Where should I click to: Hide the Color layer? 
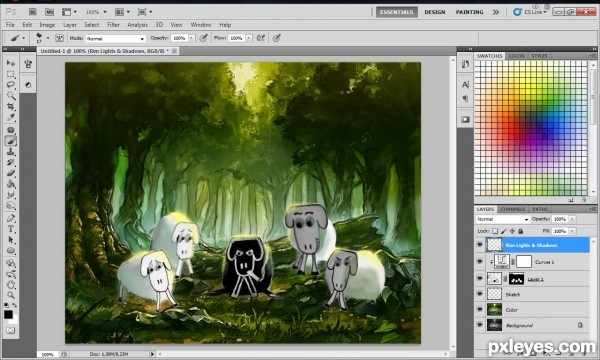(x=480, y=310)
